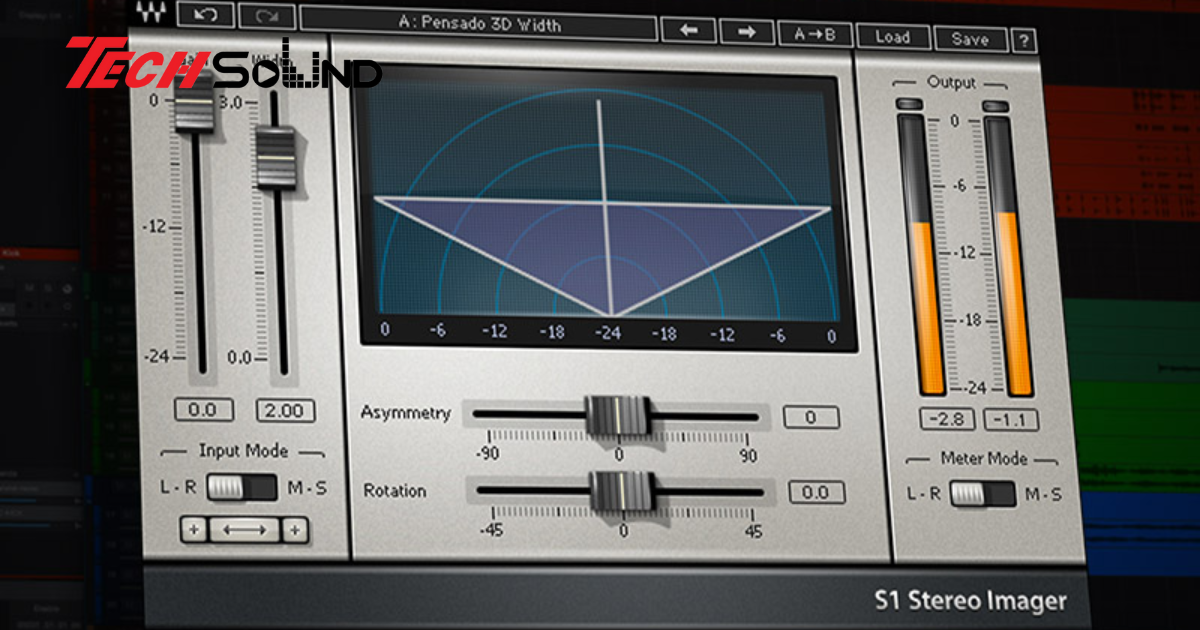1200x630 pixels.
Task: Click the Width value field showing 2.00
Action: click(285, 409)
